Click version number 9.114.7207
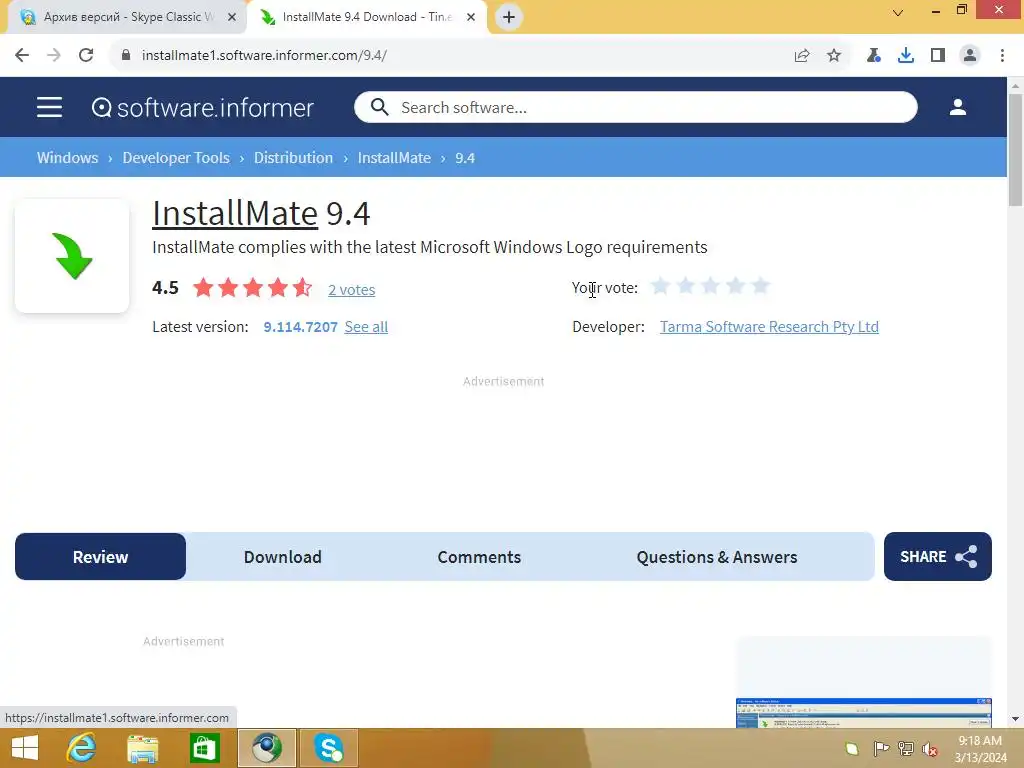1024x768 pixels. 300,327
